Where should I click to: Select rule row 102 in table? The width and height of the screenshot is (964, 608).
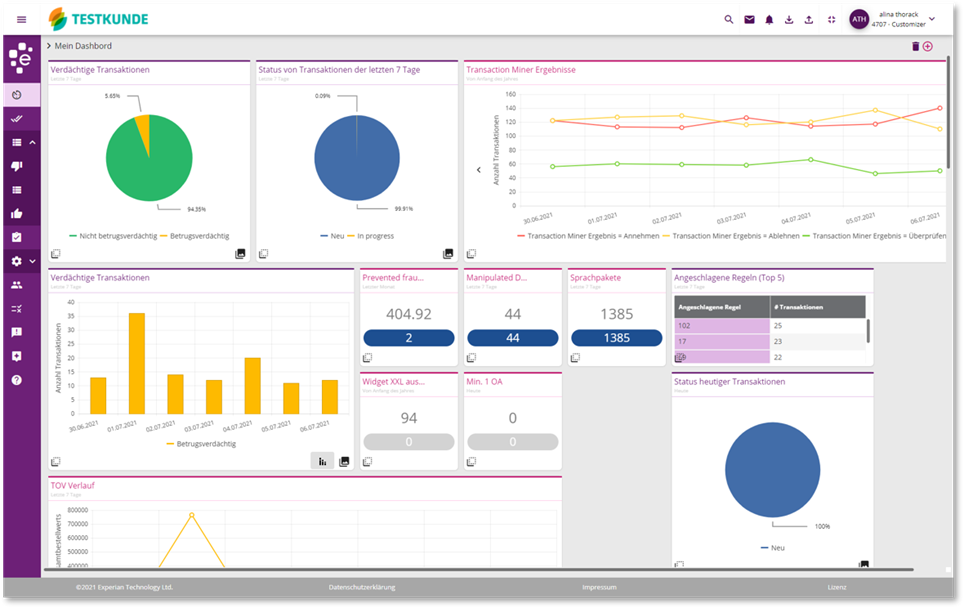tap(770, 326)
